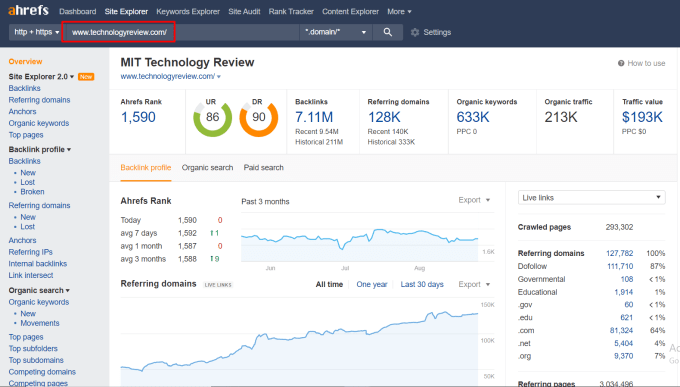The image size is (680, 387).
Task: Open Keywords Explorer in top navigation
Action: (188, 12)
